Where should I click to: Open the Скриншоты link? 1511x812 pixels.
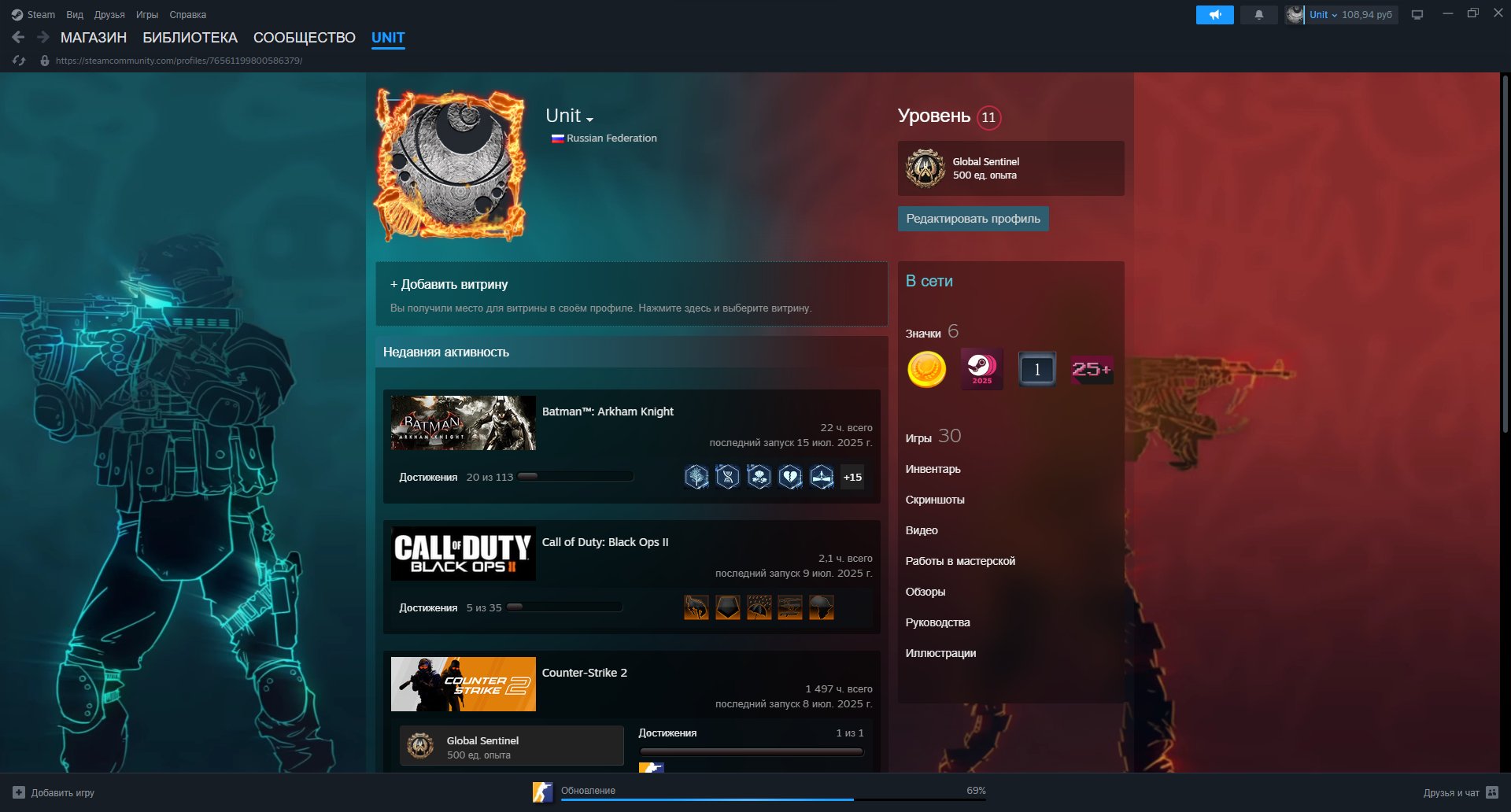point(934,500)
